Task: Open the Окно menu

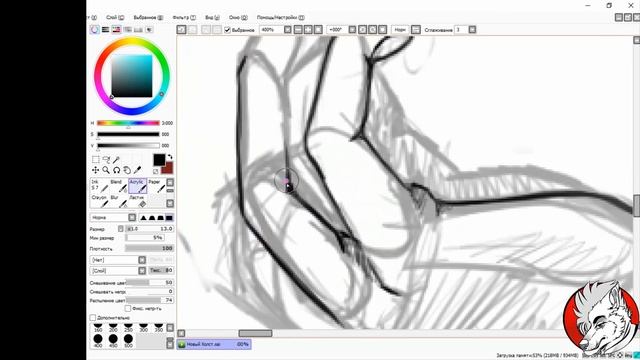Action: pos(238,18)
